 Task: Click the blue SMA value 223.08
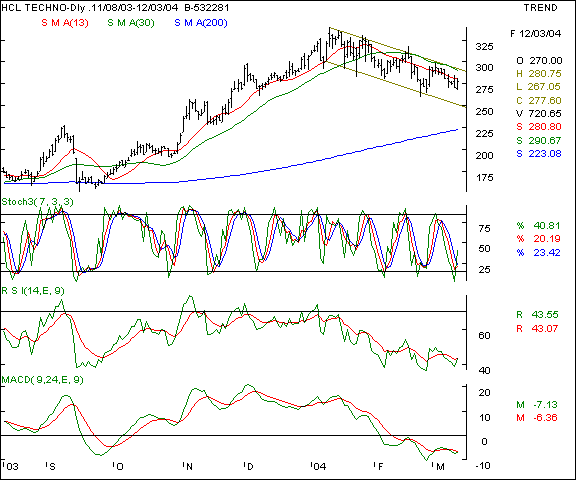tap(545, 154)
